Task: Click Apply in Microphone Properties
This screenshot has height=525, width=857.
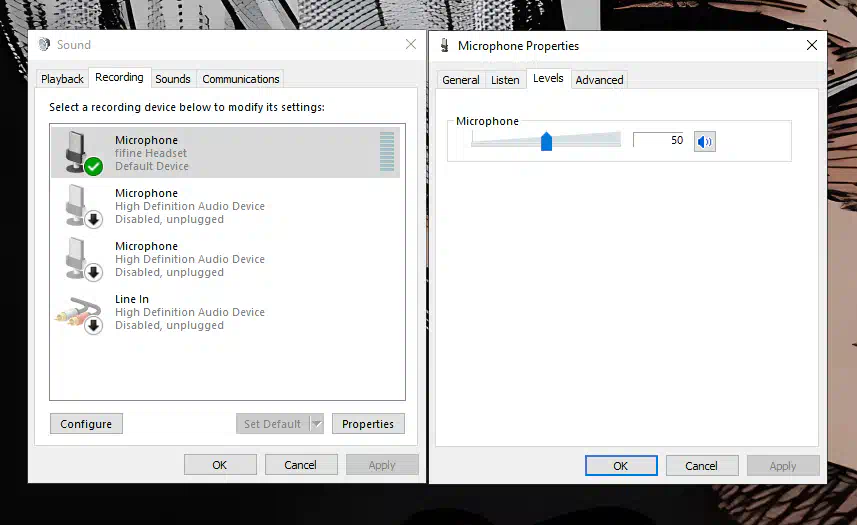Action: coord(783,466)
